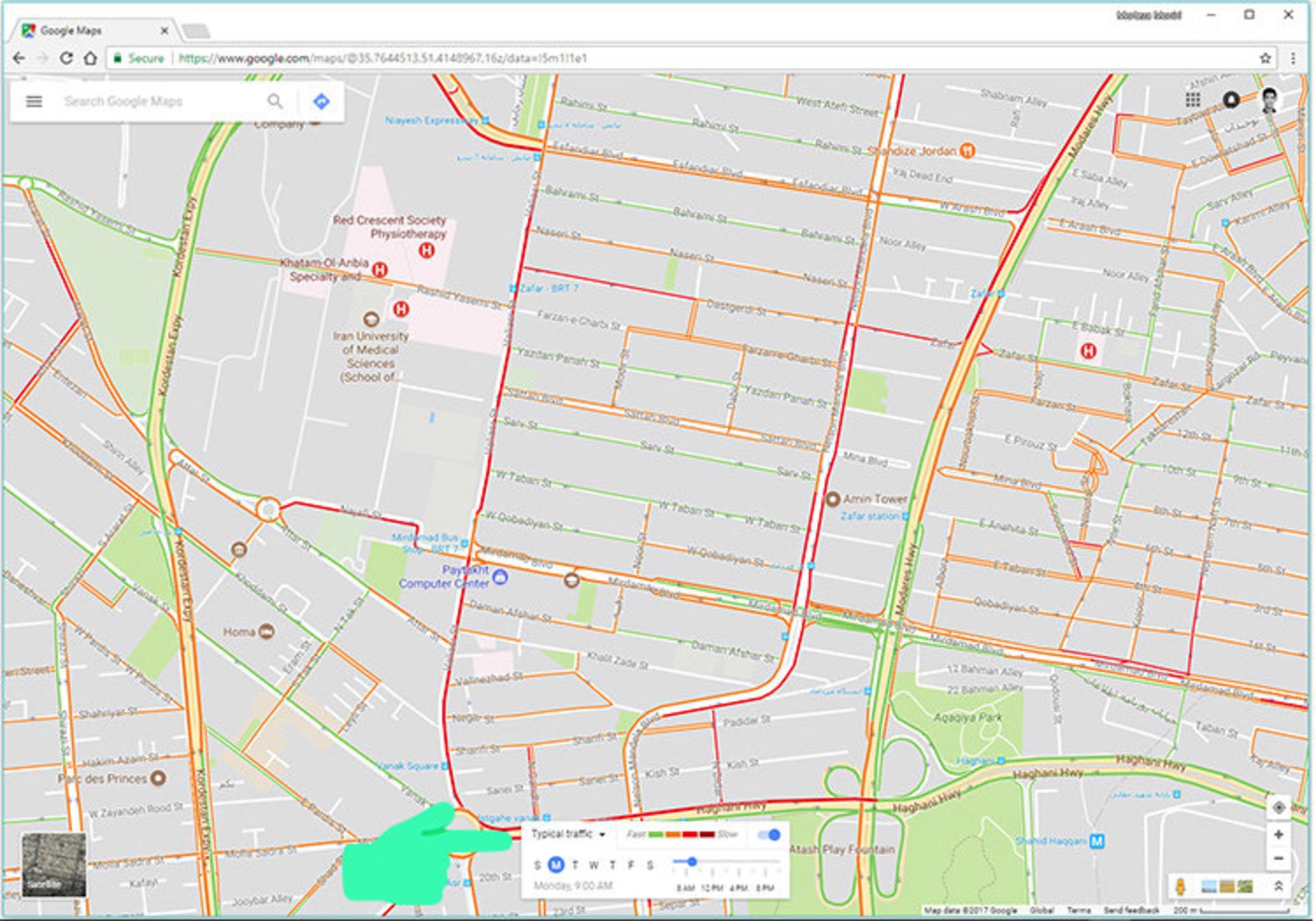This screenshot has height=921, width=1316.
Task: Select Wednesday in the day picker
Action: 594,865
